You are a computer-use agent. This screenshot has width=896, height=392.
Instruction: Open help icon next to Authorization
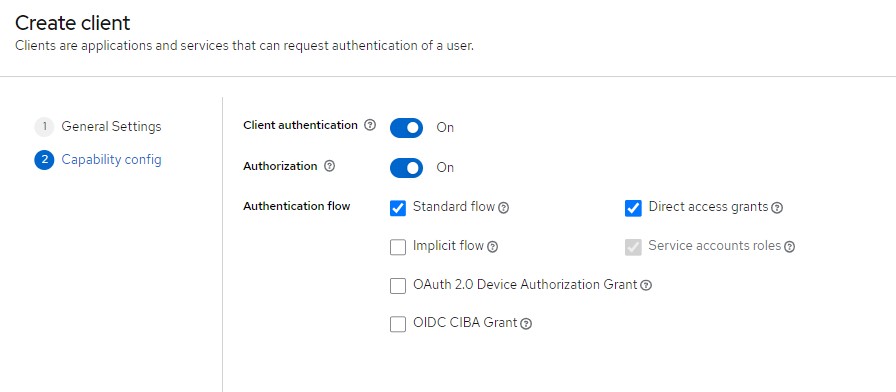[329, 166]
